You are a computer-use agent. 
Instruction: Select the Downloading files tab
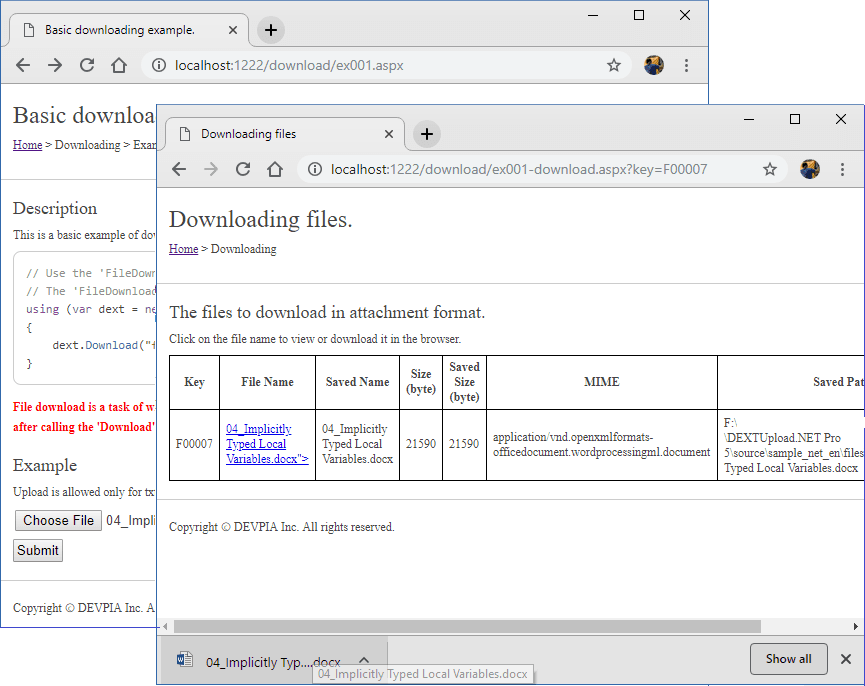coord(285,134)
